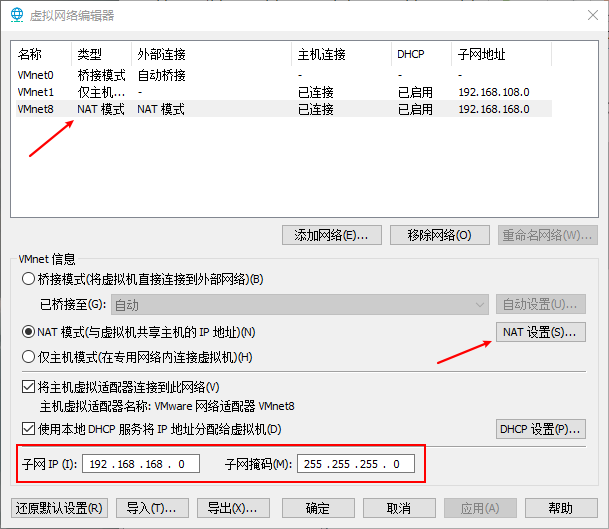Click subnet address 192.168.108.0
The image size is (609, 529).
(x=494, y=92)
